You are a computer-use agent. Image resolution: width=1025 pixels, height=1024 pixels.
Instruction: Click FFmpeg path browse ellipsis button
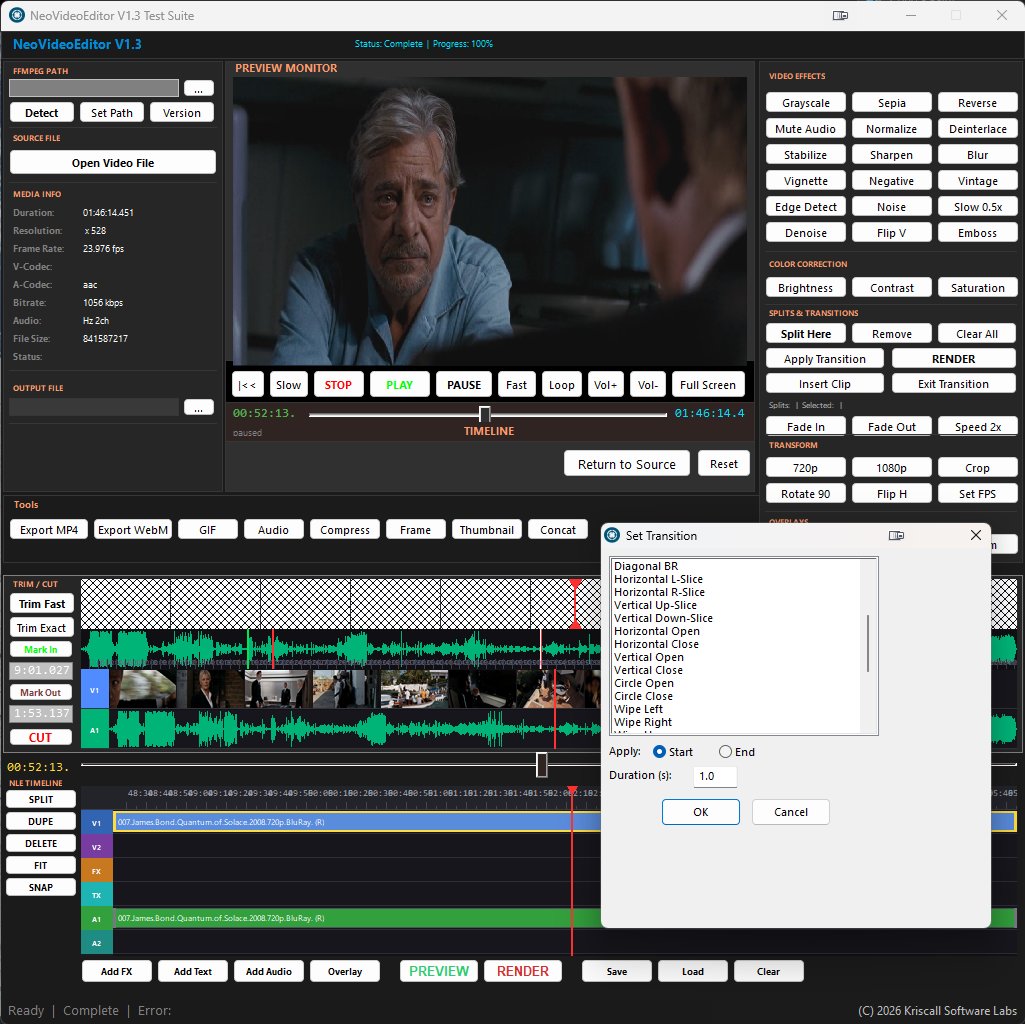click(x=198, y=88)
